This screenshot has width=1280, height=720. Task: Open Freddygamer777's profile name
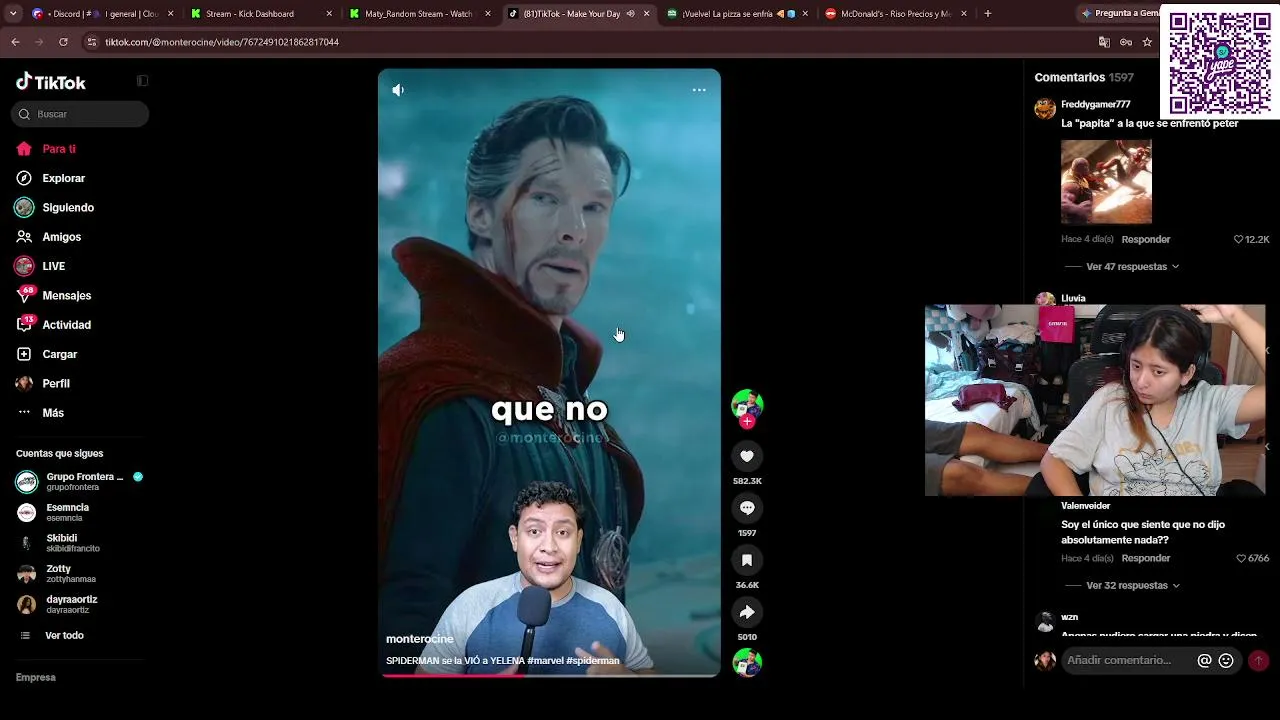[1096, 105]
